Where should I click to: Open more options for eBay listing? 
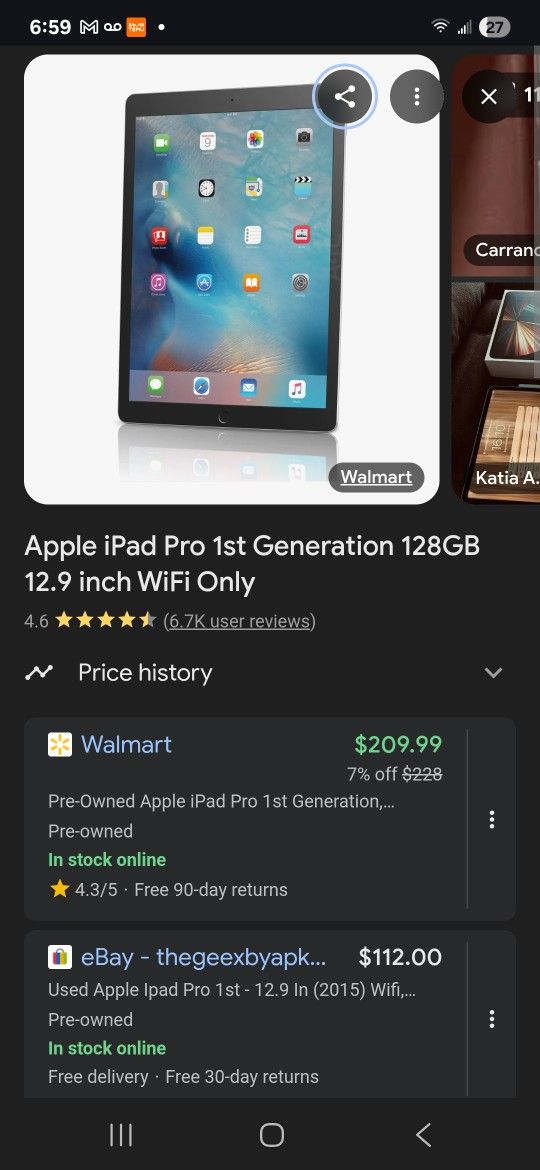tap(492, 1019)
